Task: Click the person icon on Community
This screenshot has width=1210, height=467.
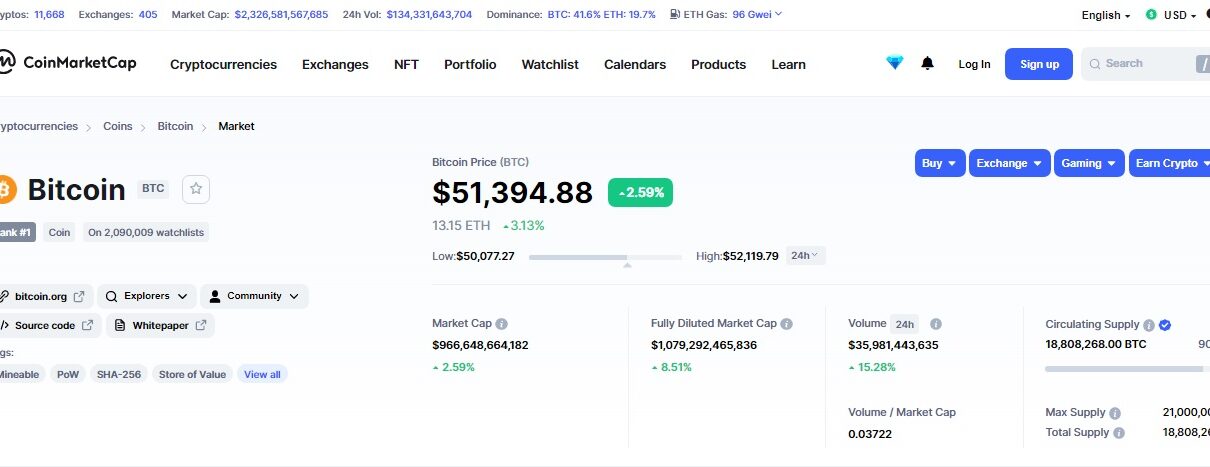Action: [x=215, y=296]
